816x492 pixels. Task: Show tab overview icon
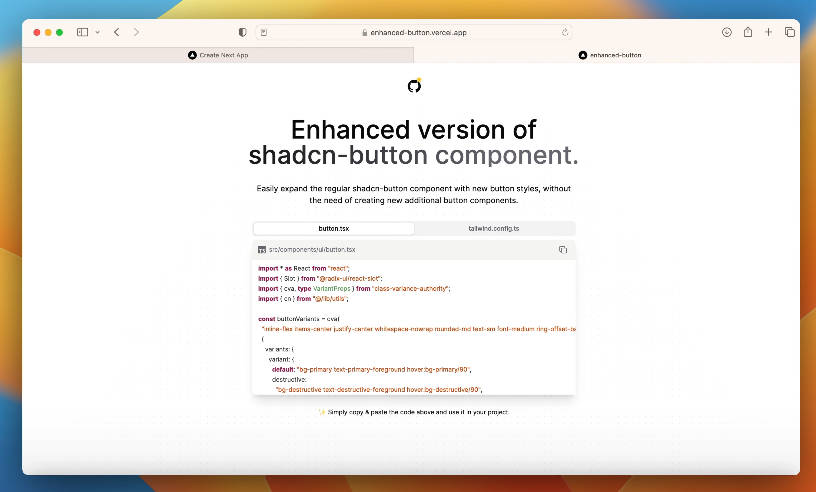[x=789, y=32]
